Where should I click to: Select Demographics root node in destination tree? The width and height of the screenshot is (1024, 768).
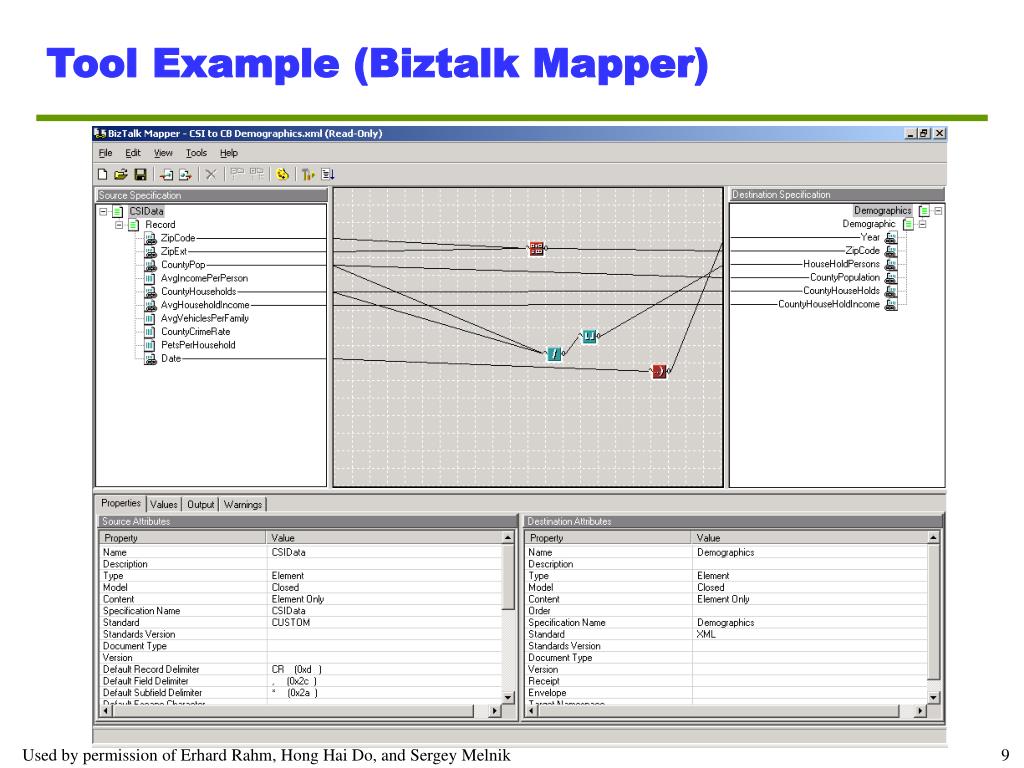[x=882, y=210]
